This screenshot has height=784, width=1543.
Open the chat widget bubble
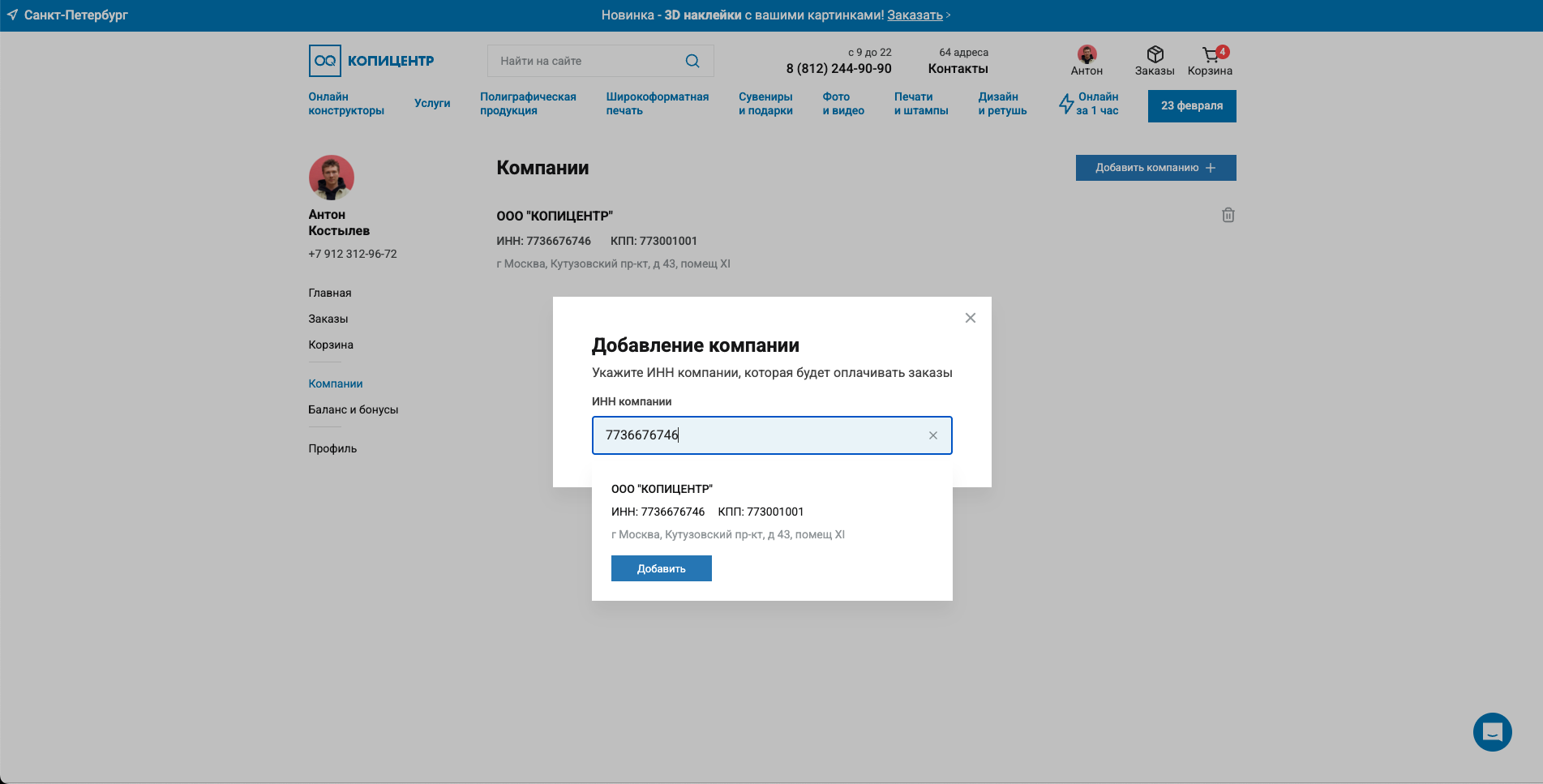tap(1492, 732)
